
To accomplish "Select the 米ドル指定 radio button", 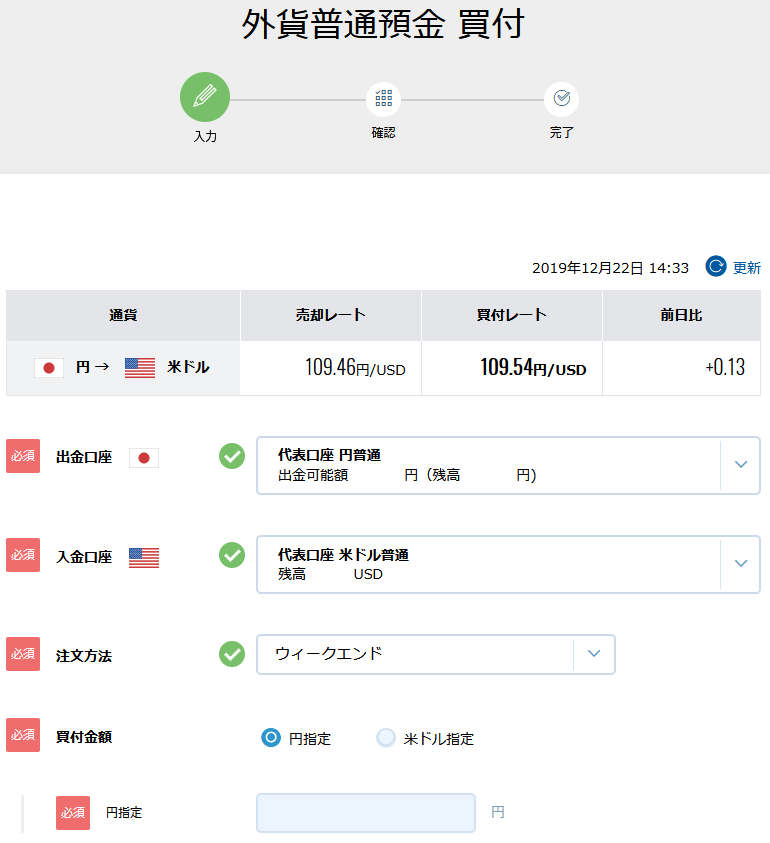I will [386, 738].
